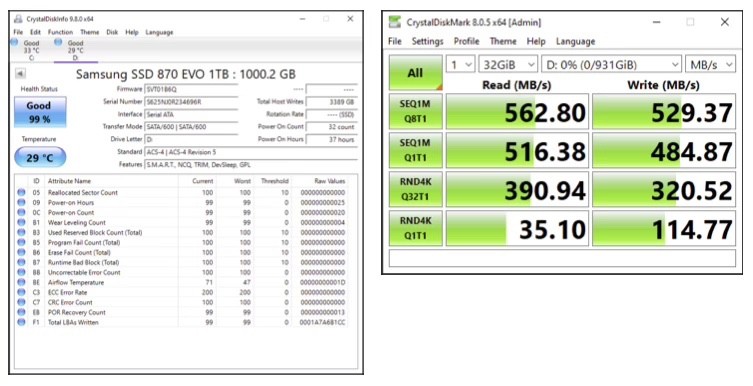Click the status icon for Total LBAs Written
Image resolution: width=753 pixels, height=386 pixels.
click(x=21, y=322)
